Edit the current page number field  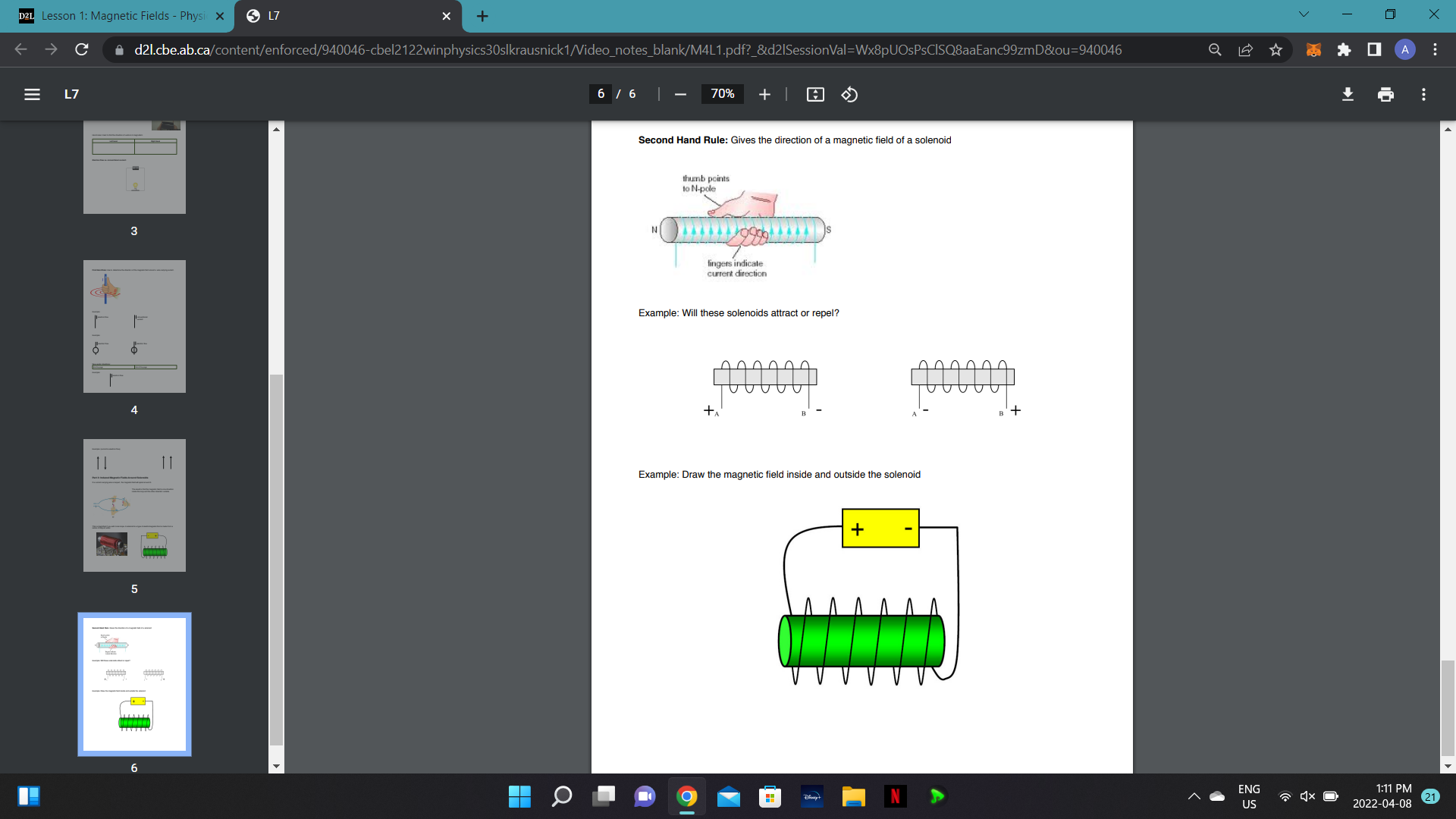[x=601, y=94]
